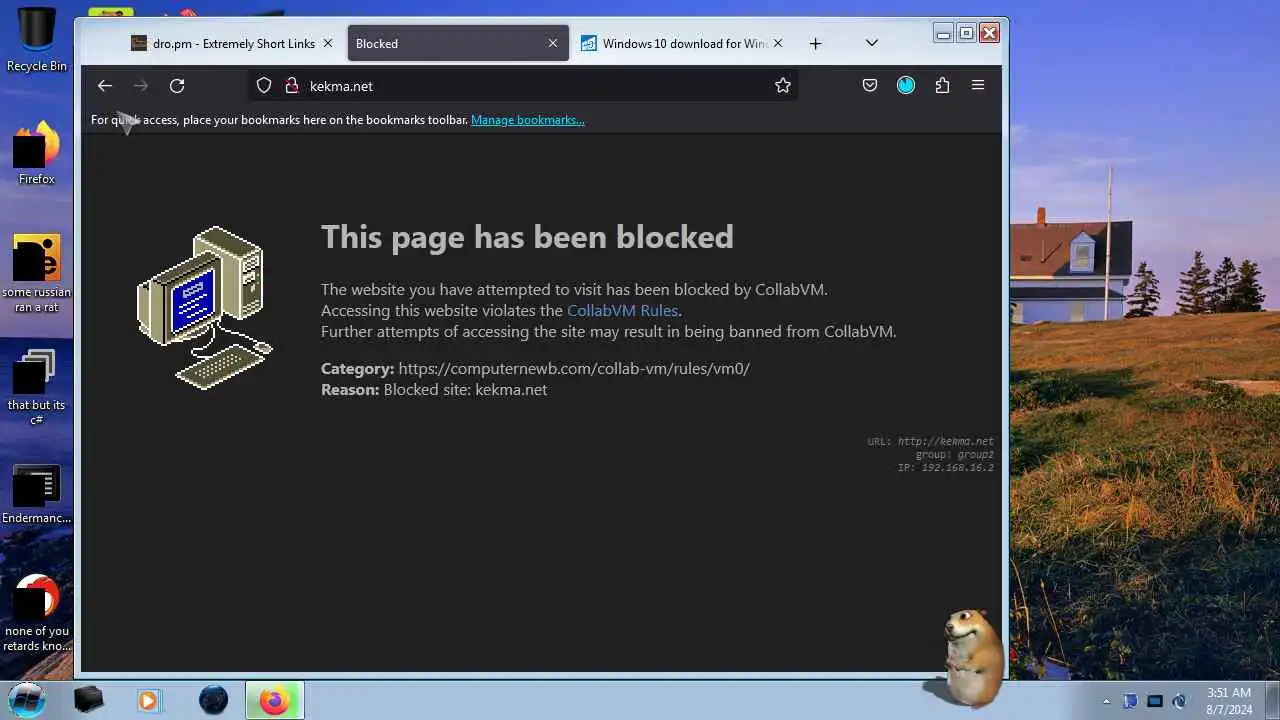Viewport: 1280px width, 720px height.
Task: Switch to Windows 10 download tab
Action: point(683,44)
